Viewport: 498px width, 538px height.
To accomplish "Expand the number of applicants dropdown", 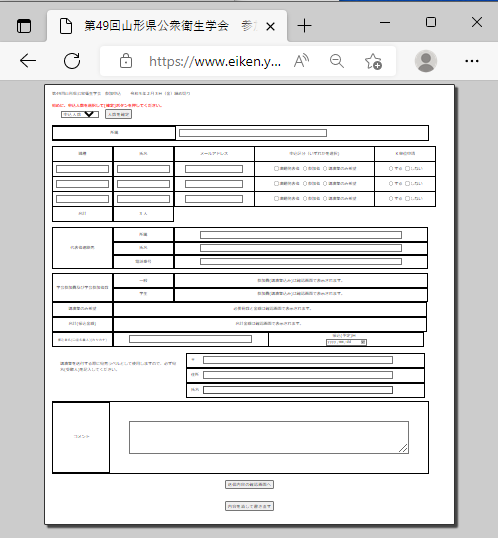I will pyautogui.click(x=80, y=114).
